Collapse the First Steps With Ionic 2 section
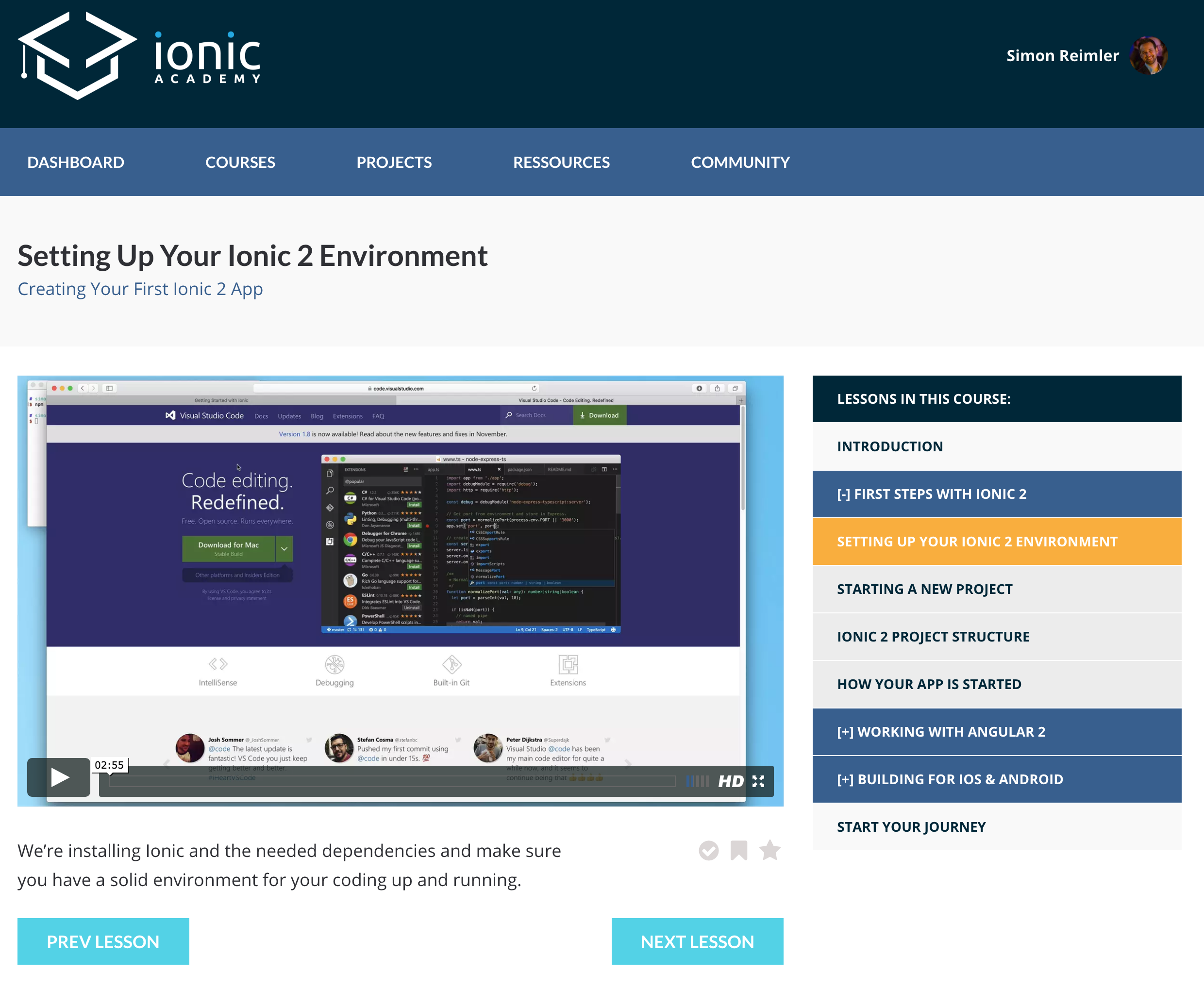This screenshot has width=1204, height=988. tap(996, 494)
